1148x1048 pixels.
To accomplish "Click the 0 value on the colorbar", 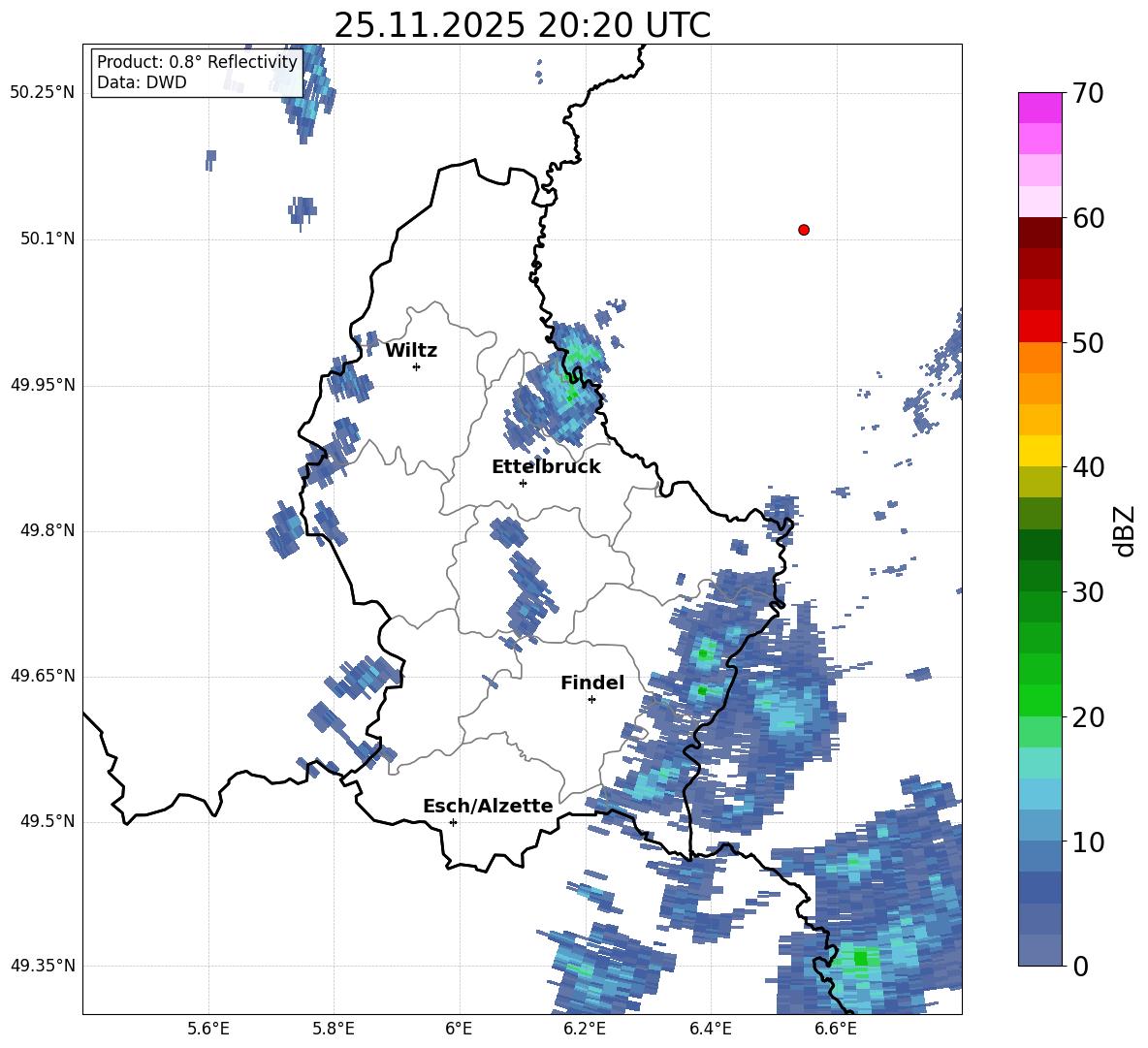I will [x=1080, y=966].
